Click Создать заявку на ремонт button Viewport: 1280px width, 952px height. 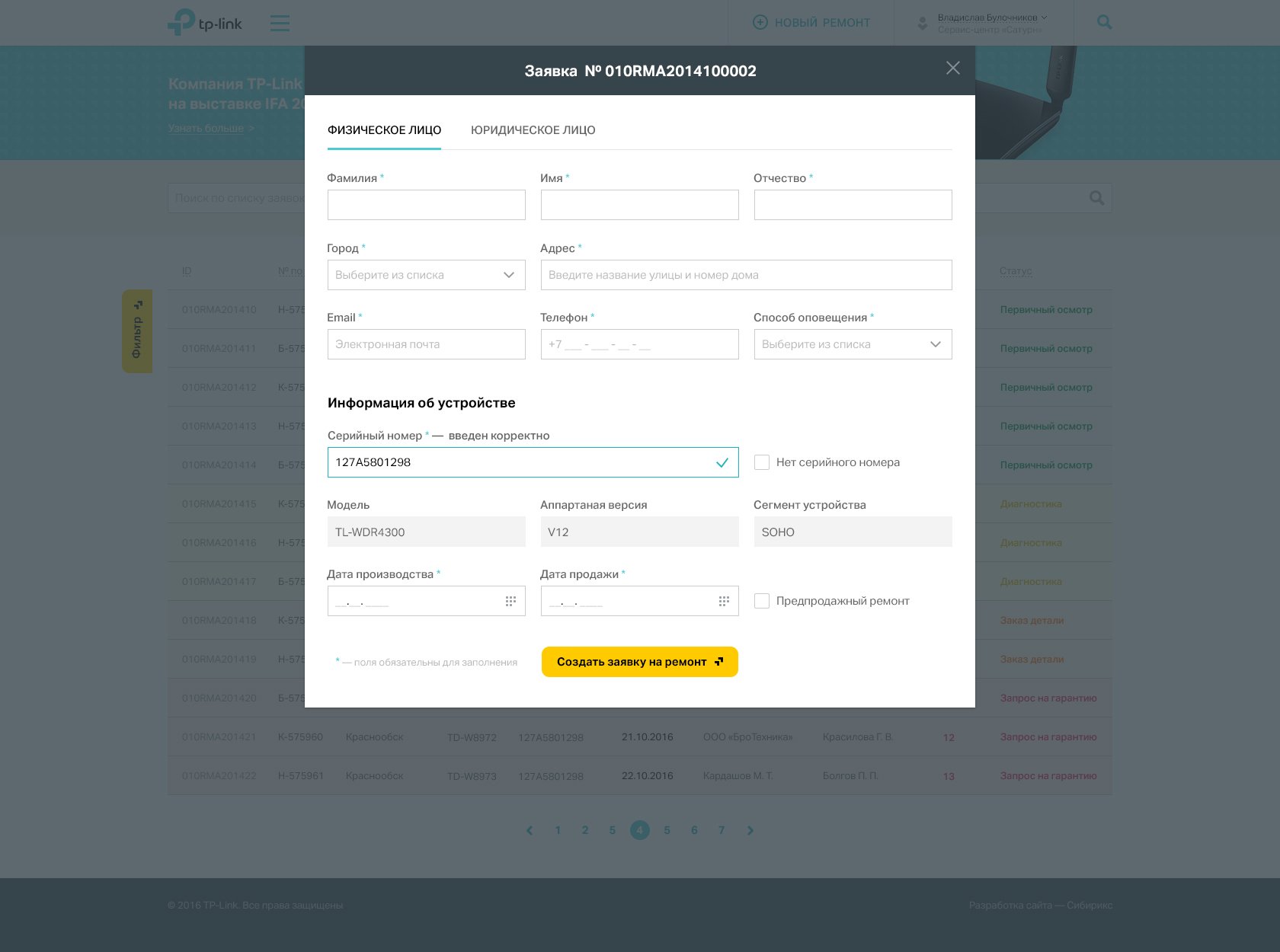tap(640, 662)
